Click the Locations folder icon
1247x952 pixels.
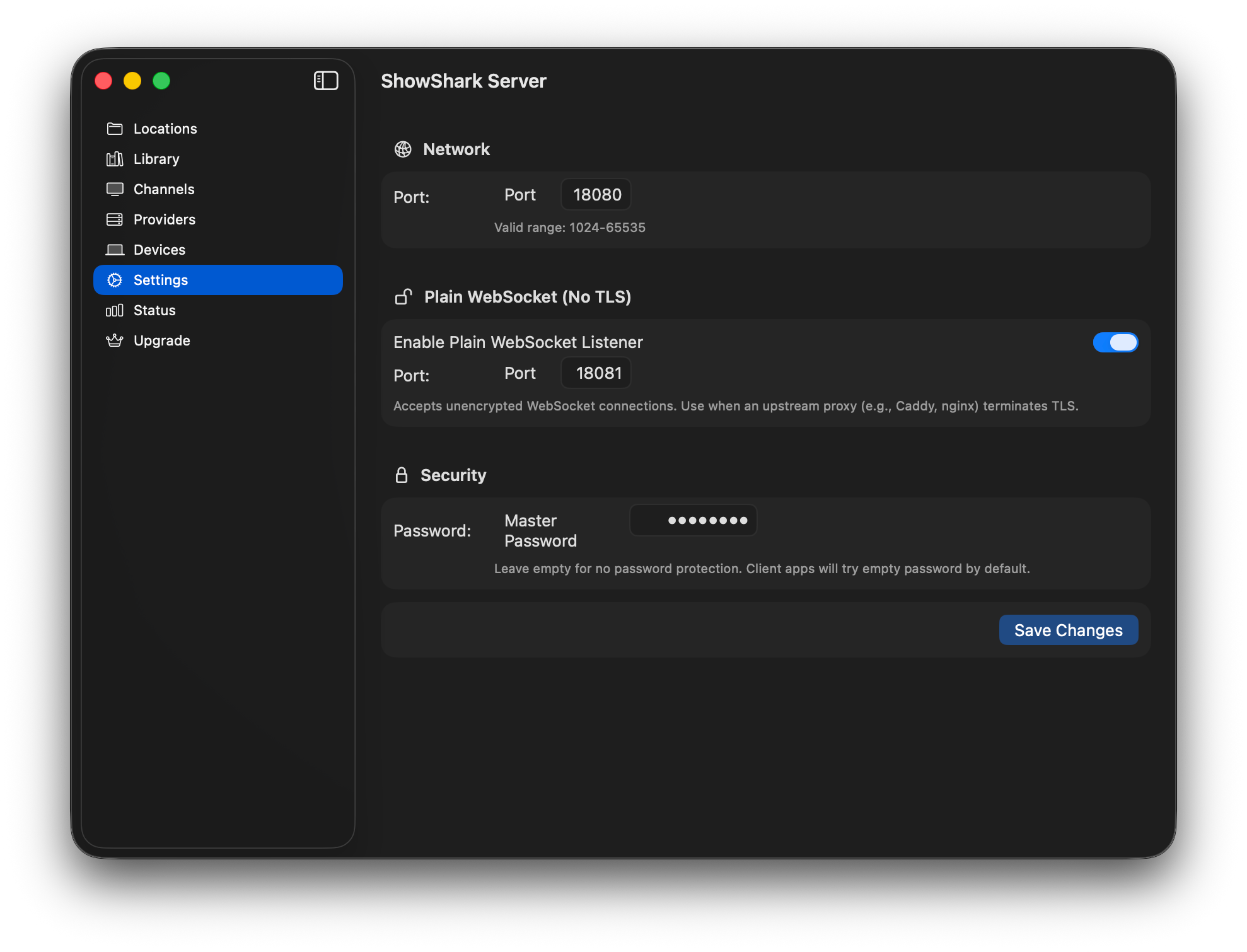[115, 129]
